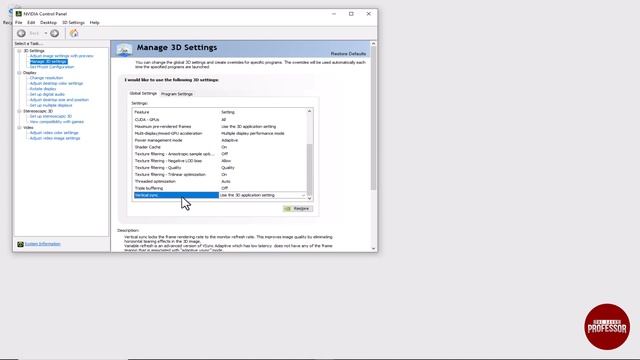The height and width of the screenshot is (360, 640).
Task: Open the Vertical sync setting dropdown
Action: (303, 196)
